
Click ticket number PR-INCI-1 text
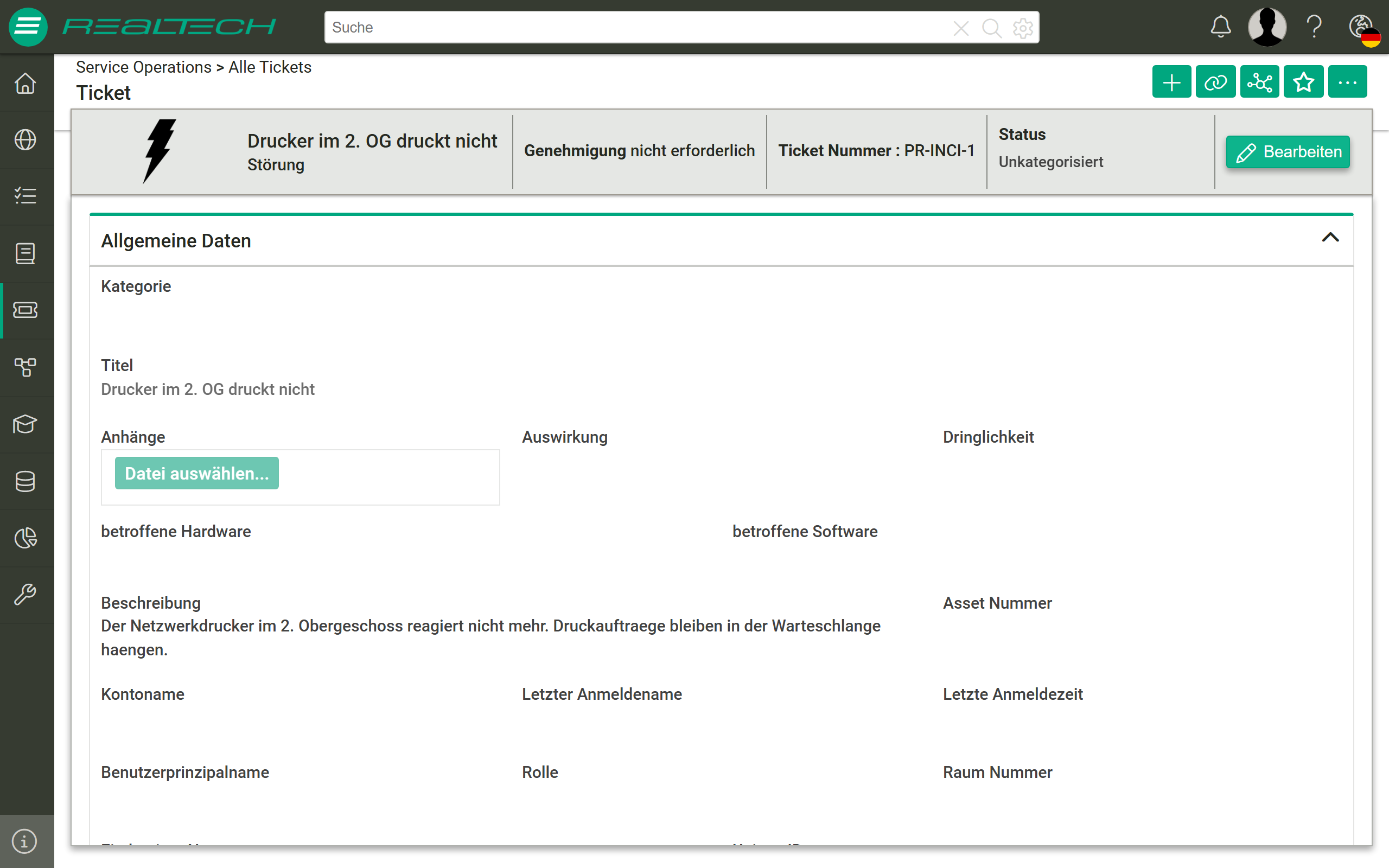click(939, 150)
